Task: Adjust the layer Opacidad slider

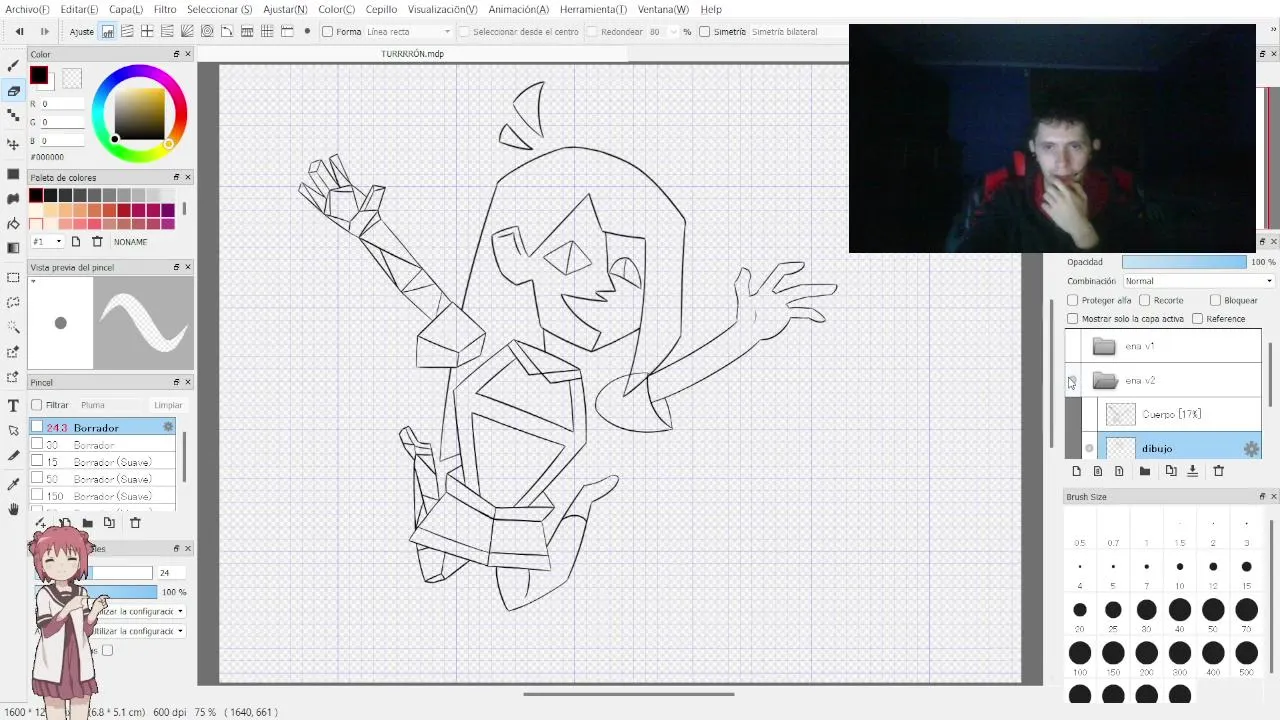Action: [1184, 262]
